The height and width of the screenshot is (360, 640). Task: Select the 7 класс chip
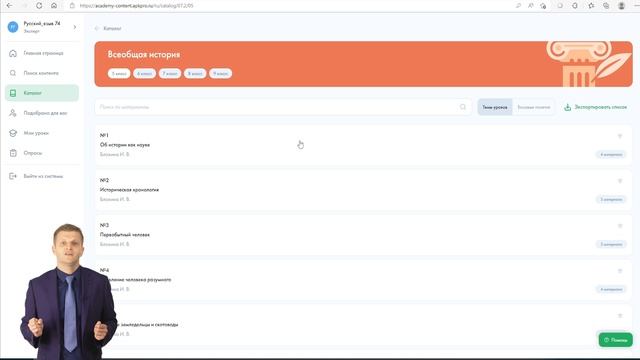[170, 73]
